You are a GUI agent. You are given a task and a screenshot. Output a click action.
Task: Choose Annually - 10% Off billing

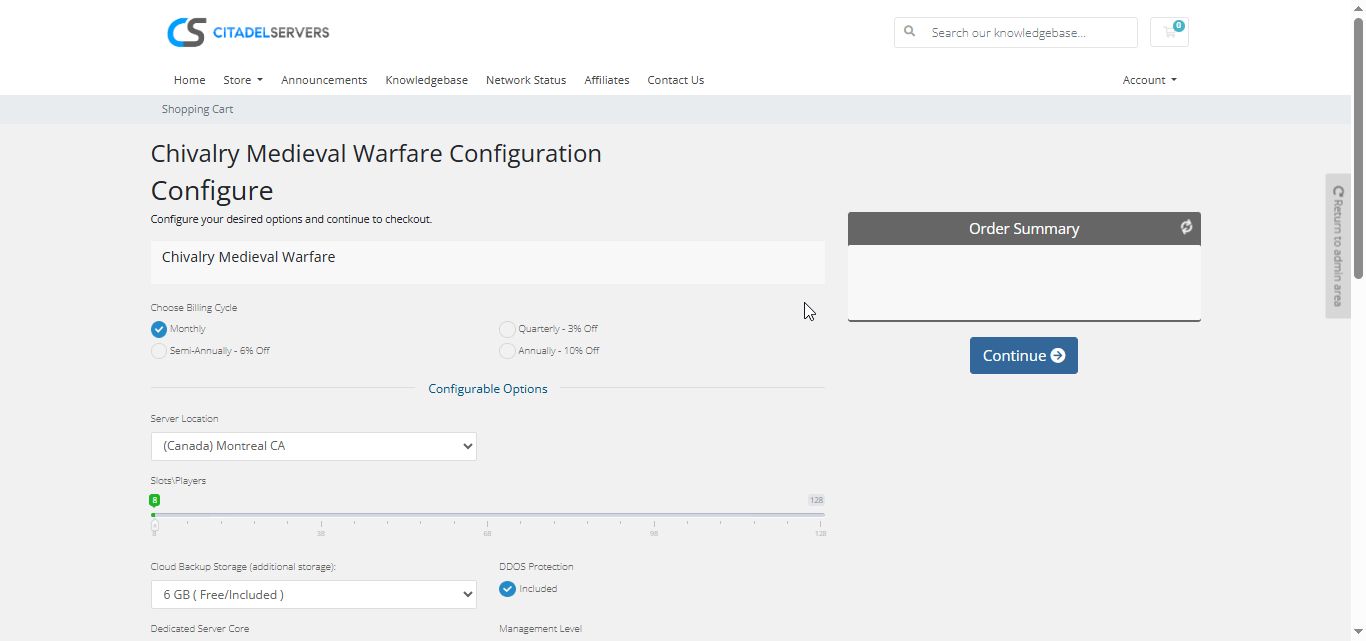508,351
